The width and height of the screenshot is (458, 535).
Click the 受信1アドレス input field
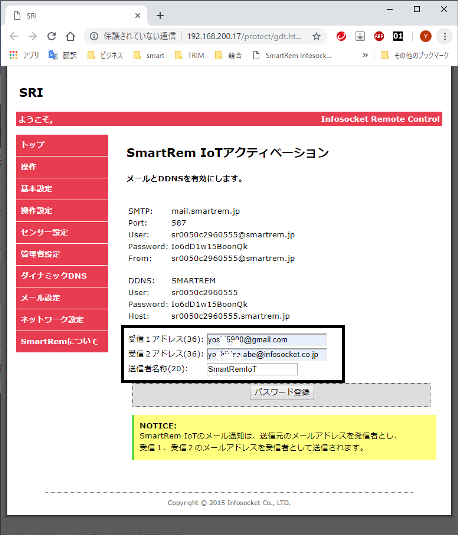pyautogui.click(x=267, y=339)
